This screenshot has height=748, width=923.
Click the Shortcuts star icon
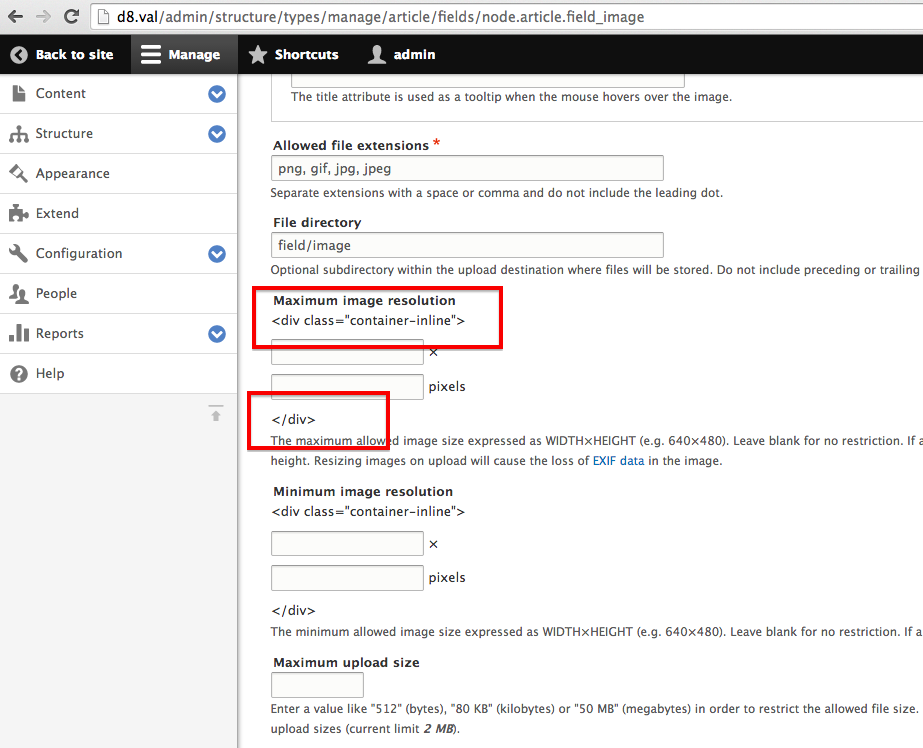(258, 55)
